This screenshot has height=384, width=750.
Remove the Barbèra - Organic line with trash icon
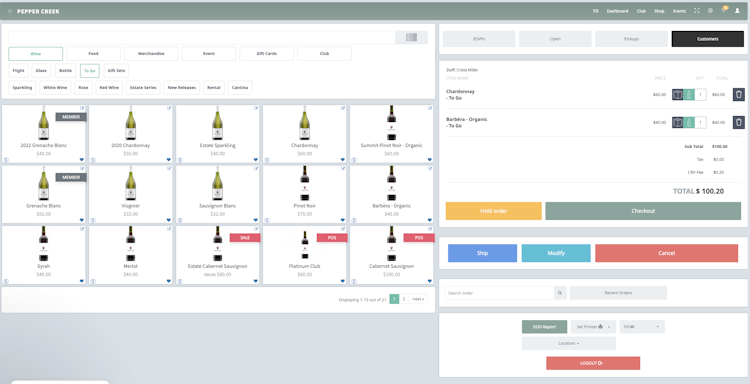point(739,122)
